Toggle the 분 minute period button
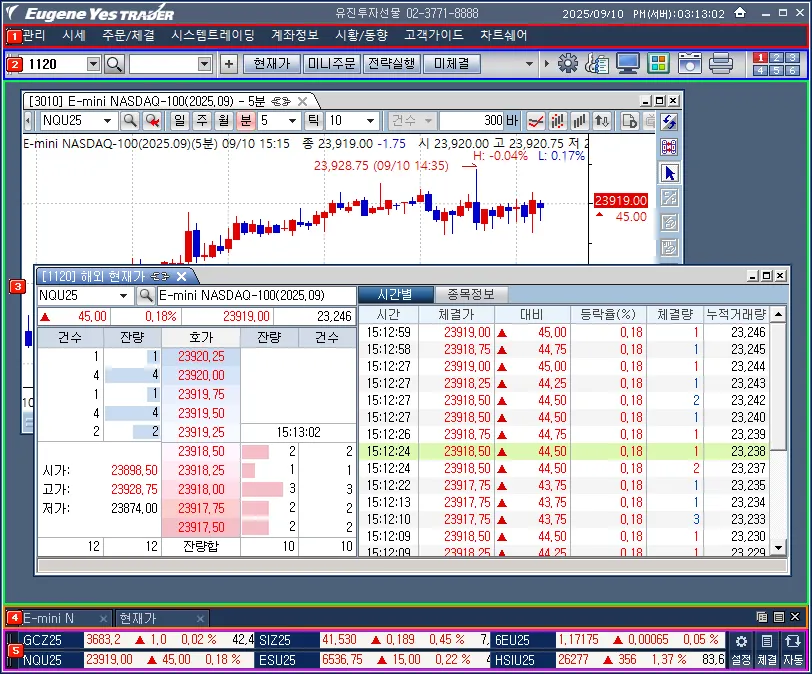This screenshot has width=812, height=674. [245, 121]
